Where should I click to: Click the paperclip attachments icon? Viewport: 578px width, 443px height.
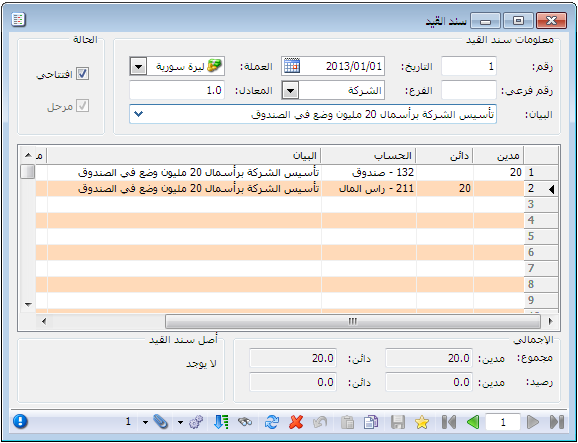point(161,422)
